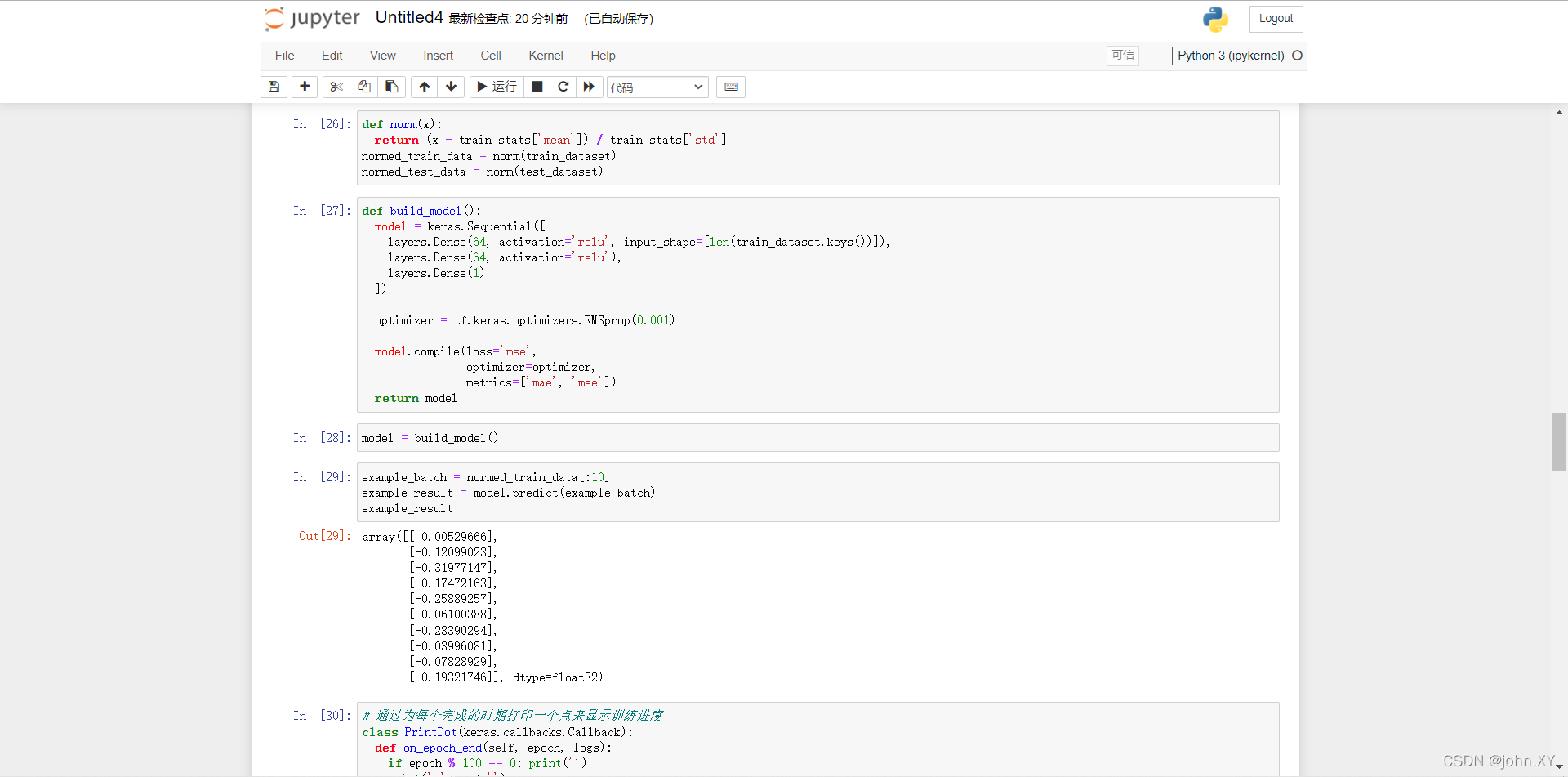Insert a cell below with plus icon
This screenshot has height=777, width=1568.
point(305,87)
